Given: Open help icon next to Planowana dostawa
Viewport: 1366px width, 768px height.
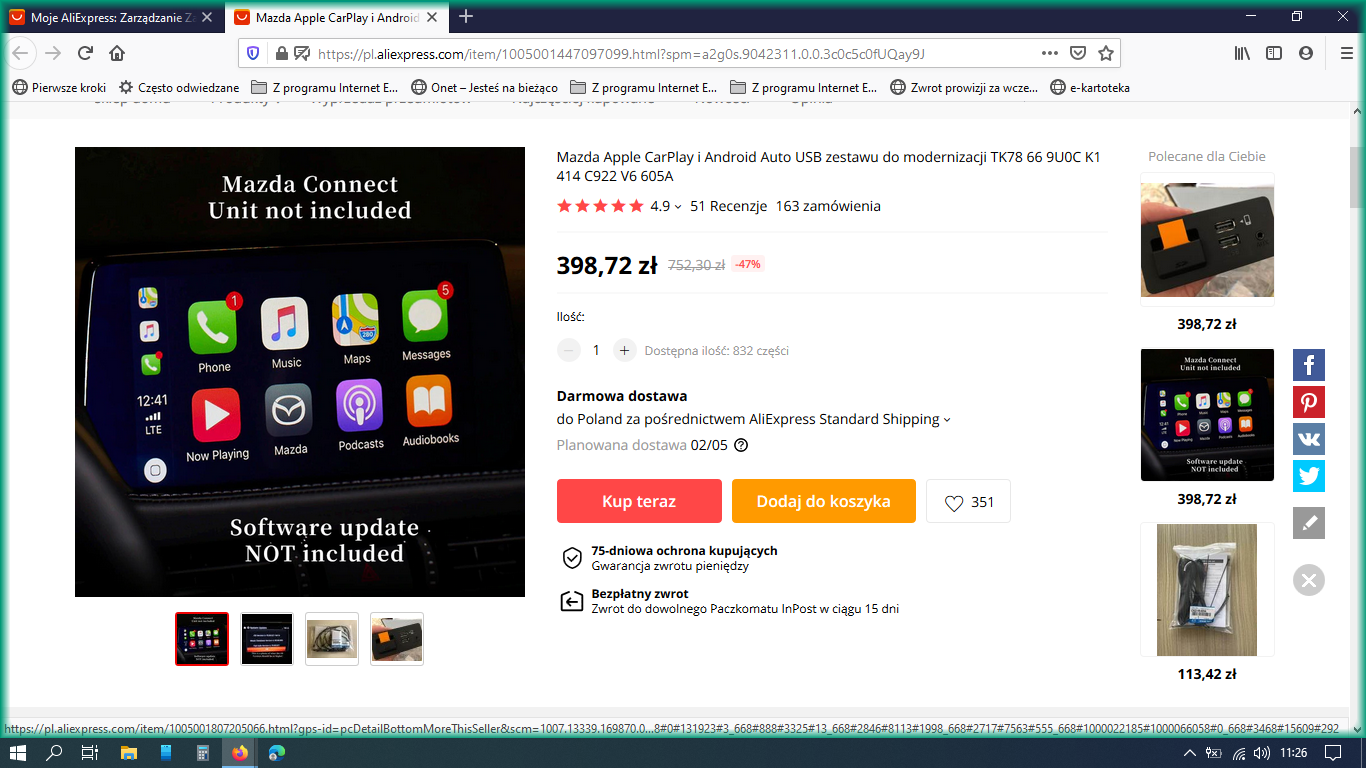Looking at the screenshot, I should 741,446.
